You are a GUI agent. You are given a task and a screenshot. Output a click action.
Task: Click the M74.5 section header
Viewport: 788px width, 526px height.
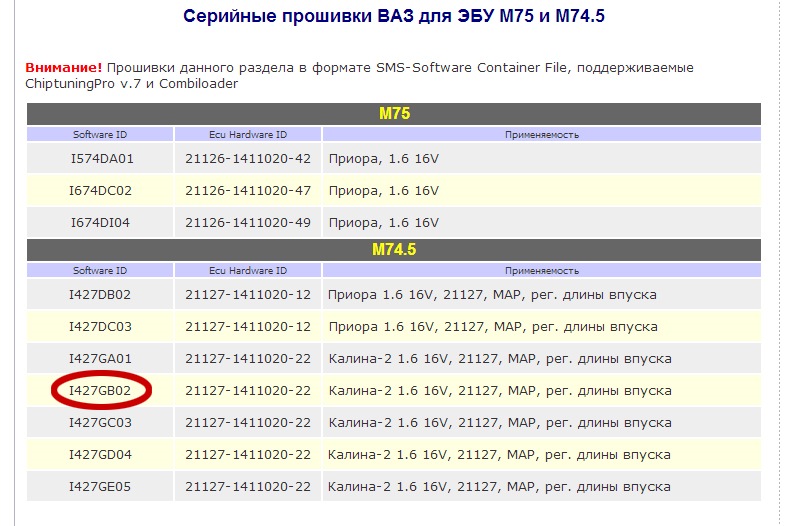394,250
